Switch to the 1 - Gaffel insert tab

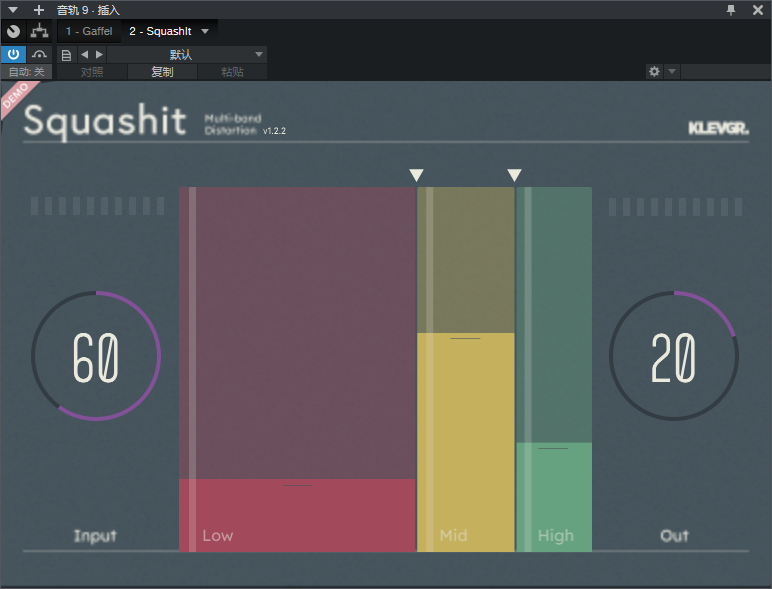tap(89, 31)
